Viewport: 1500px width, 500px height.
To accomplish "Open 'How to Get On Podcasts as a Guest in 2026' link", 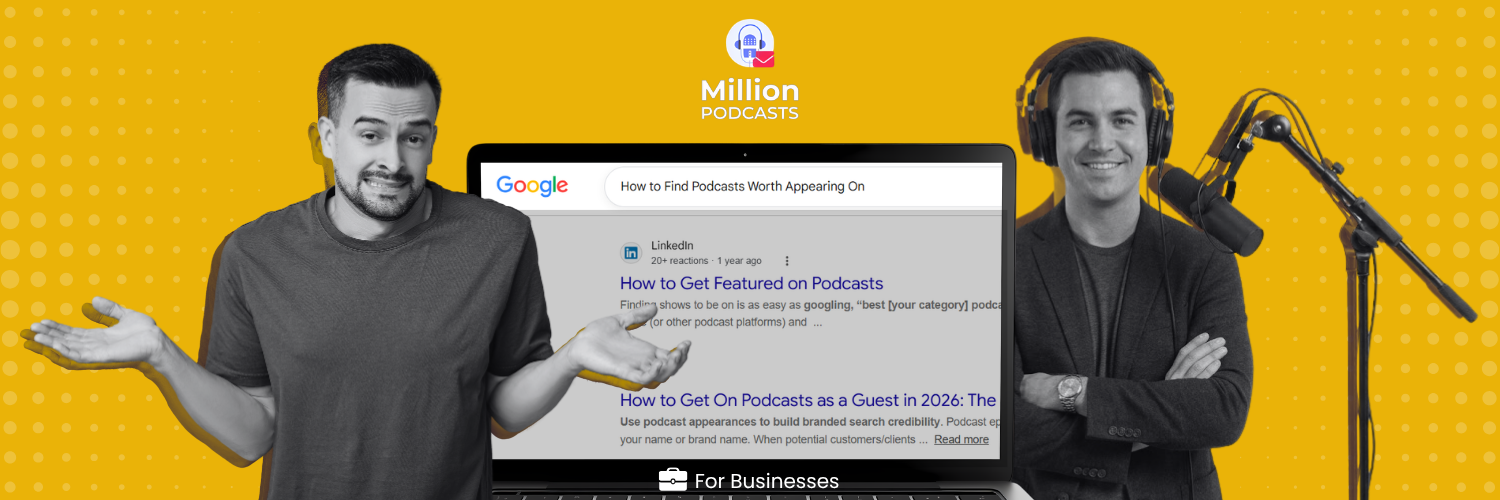I will tap(809, 400).
